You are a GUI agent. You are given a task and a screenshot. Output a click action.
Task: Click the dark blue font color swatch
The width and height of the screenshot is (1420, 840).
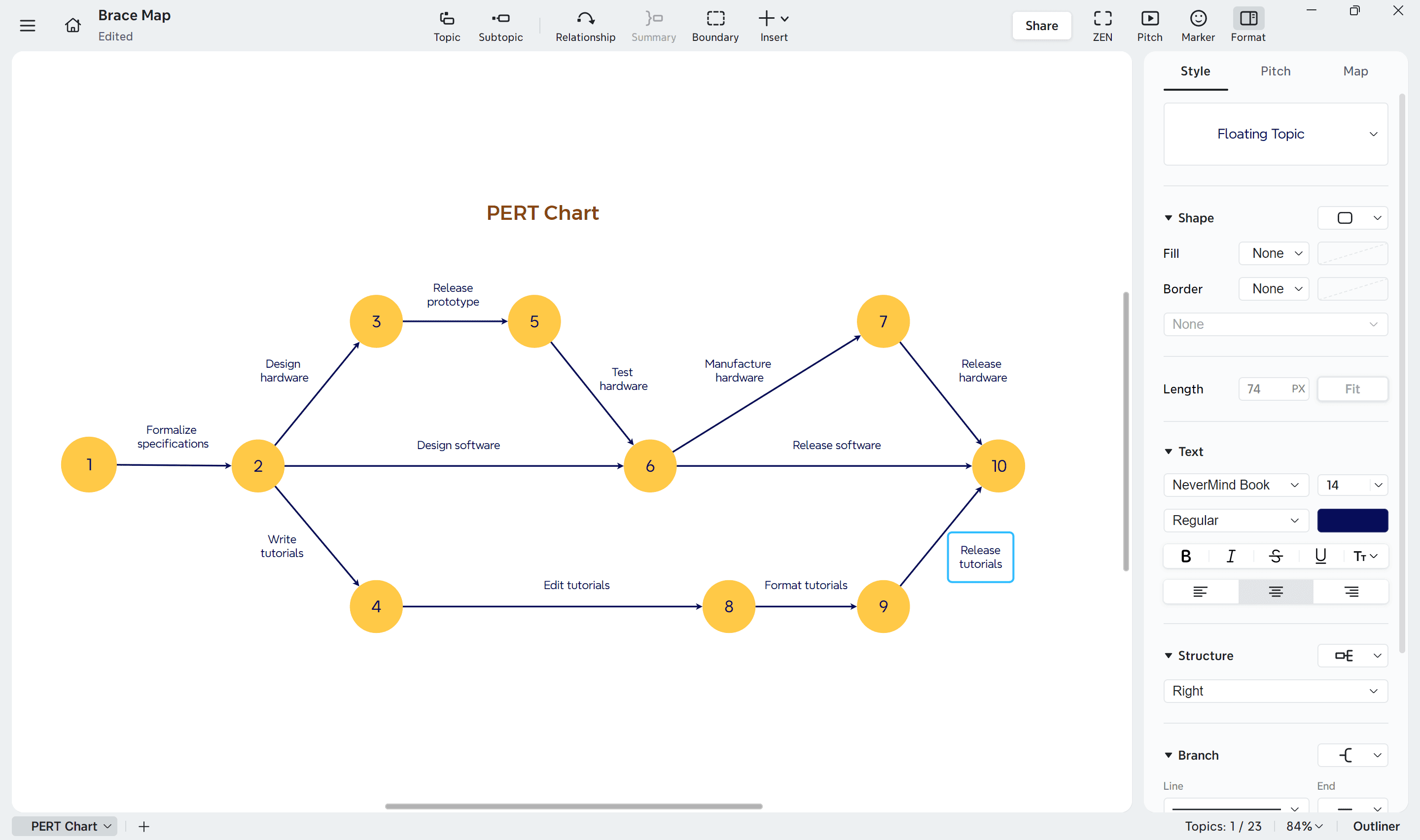point(1352,520)
